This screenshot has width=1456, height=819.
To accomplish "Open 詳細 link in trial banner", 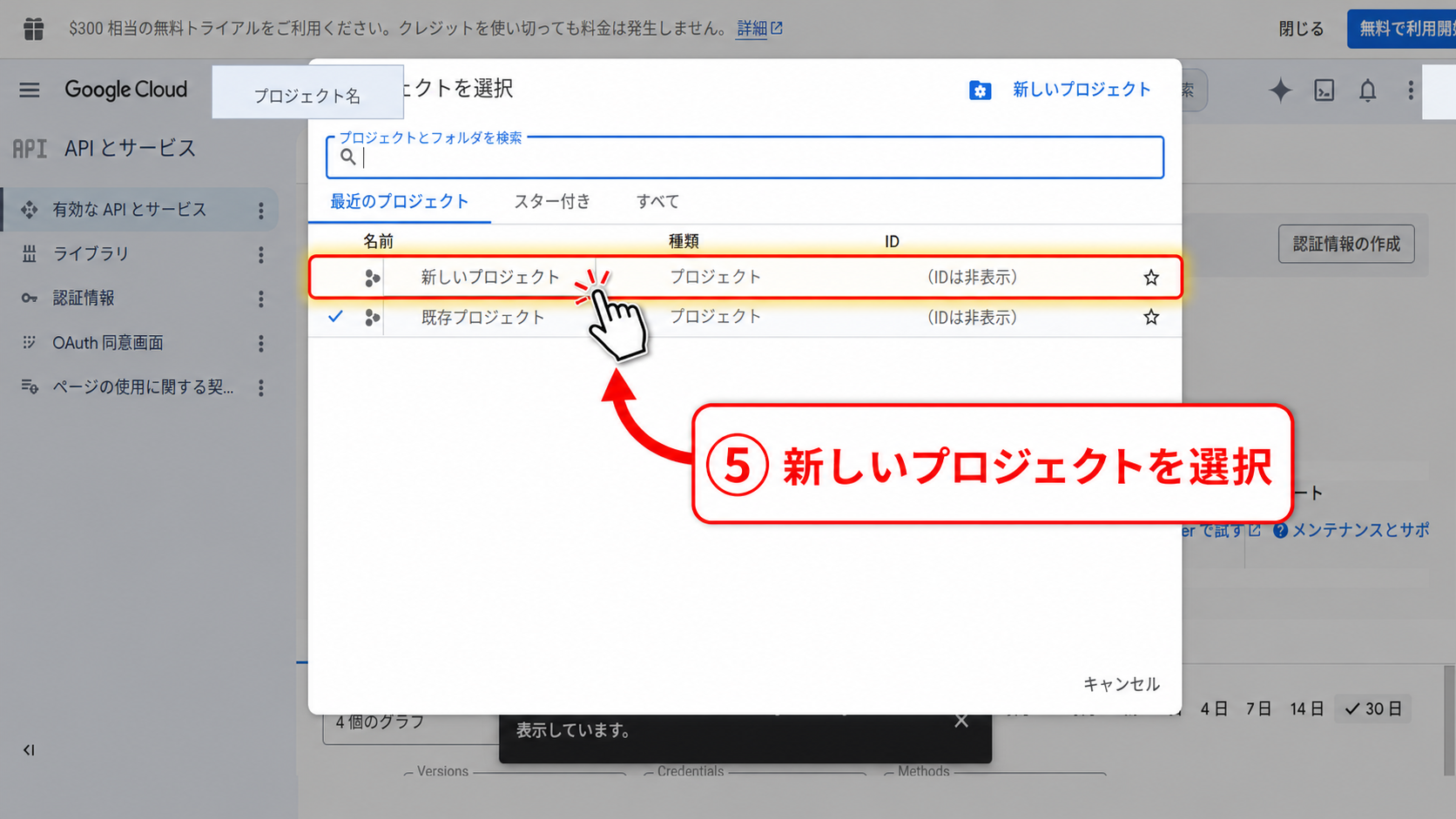I will [759, 29].
